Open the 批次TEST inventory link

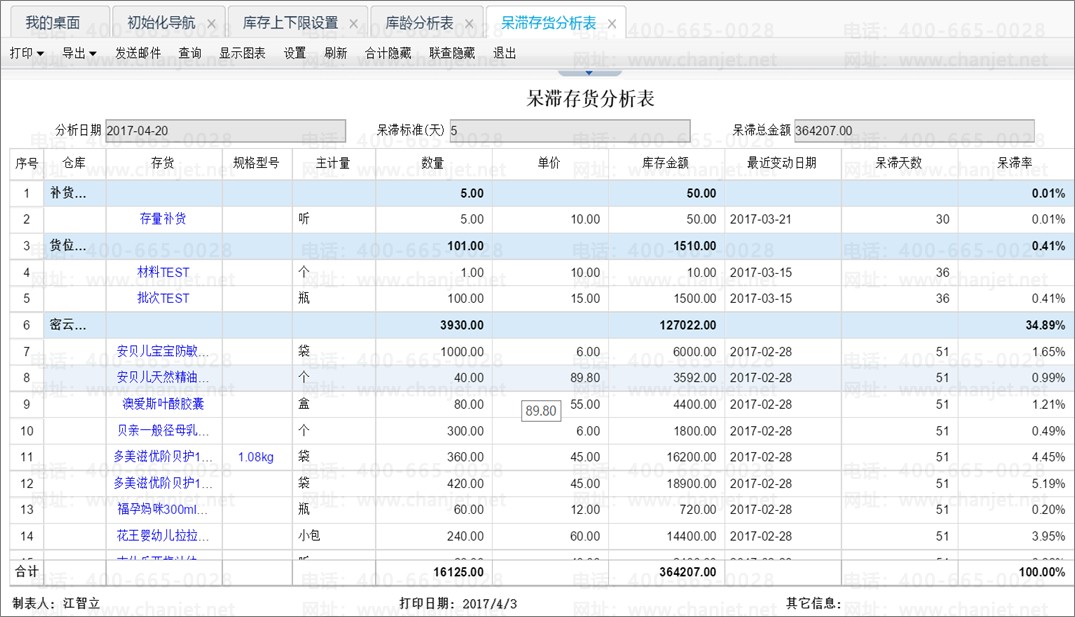[163, 298]
